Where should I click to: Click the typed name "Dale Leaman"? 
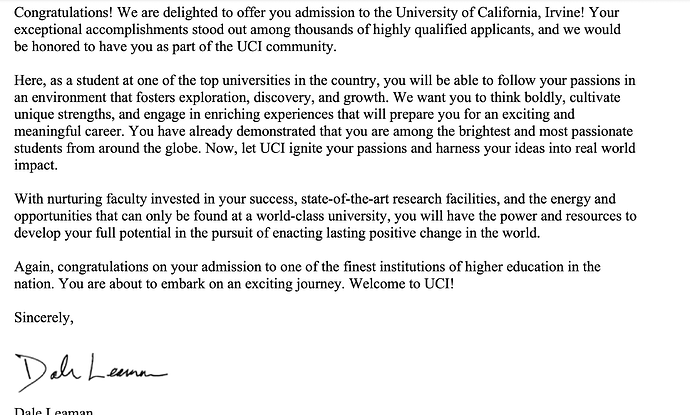57,408
